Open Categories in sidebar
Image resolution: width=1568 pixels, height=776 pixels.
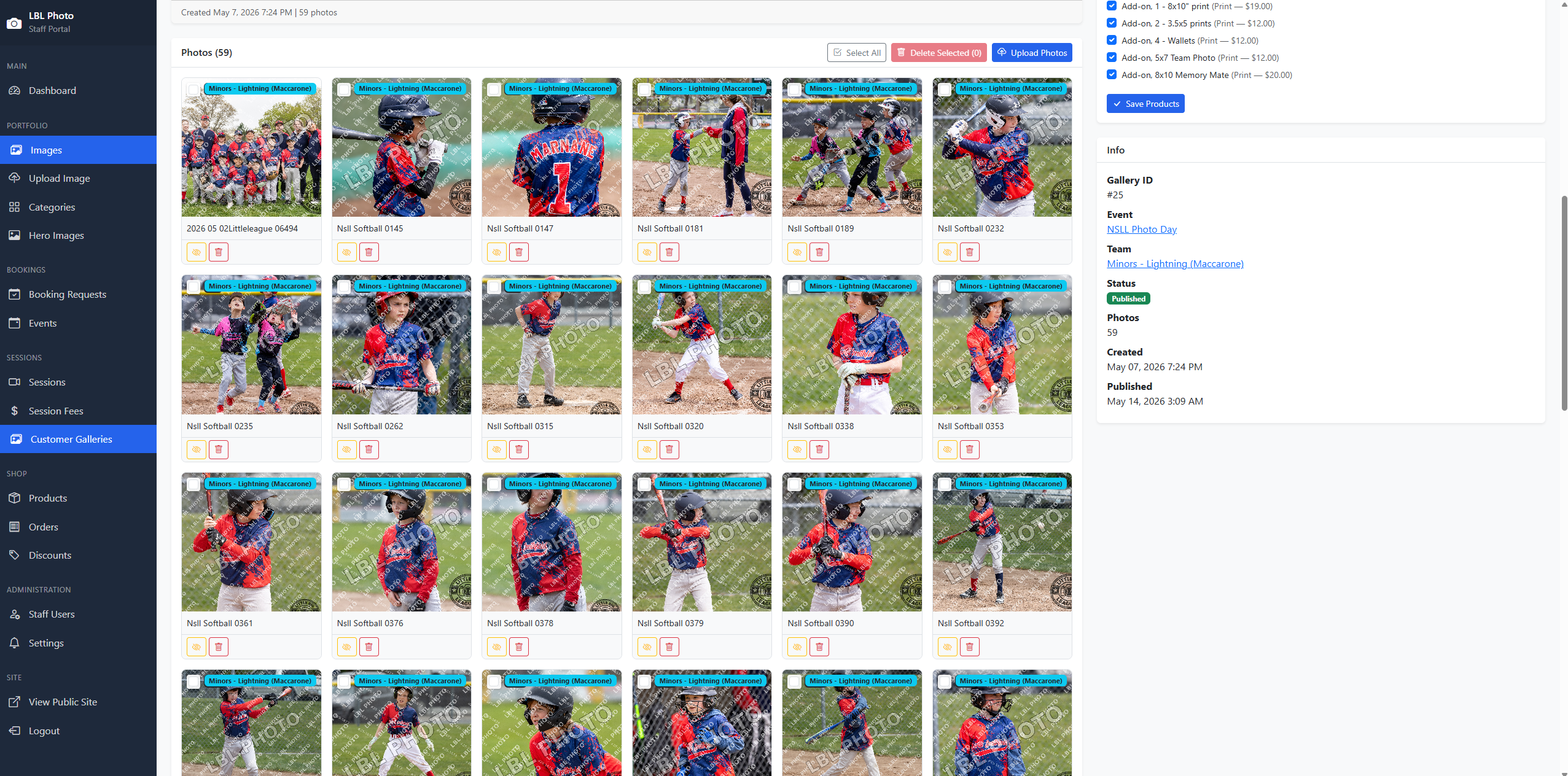(x=78, y=208)
